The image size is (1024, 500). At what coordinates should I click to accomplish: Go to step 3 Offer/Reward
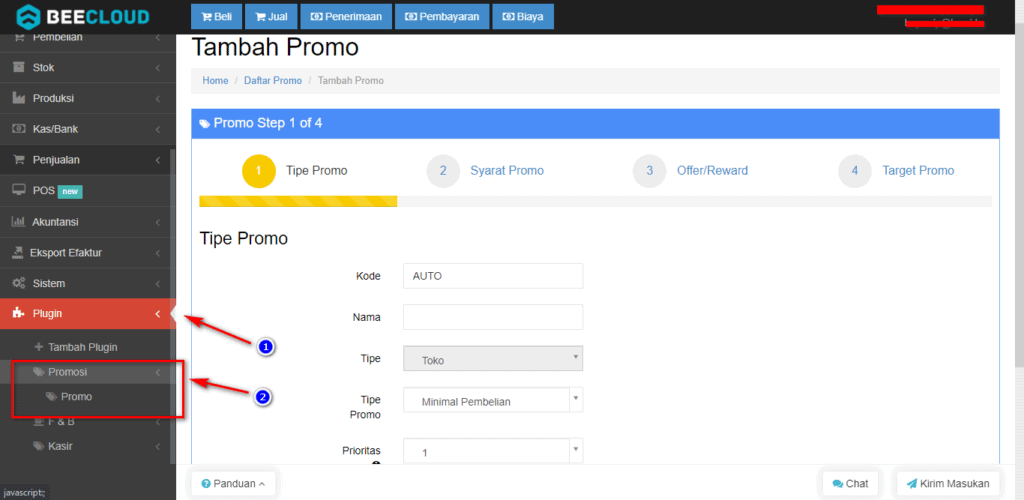point(711,171)
